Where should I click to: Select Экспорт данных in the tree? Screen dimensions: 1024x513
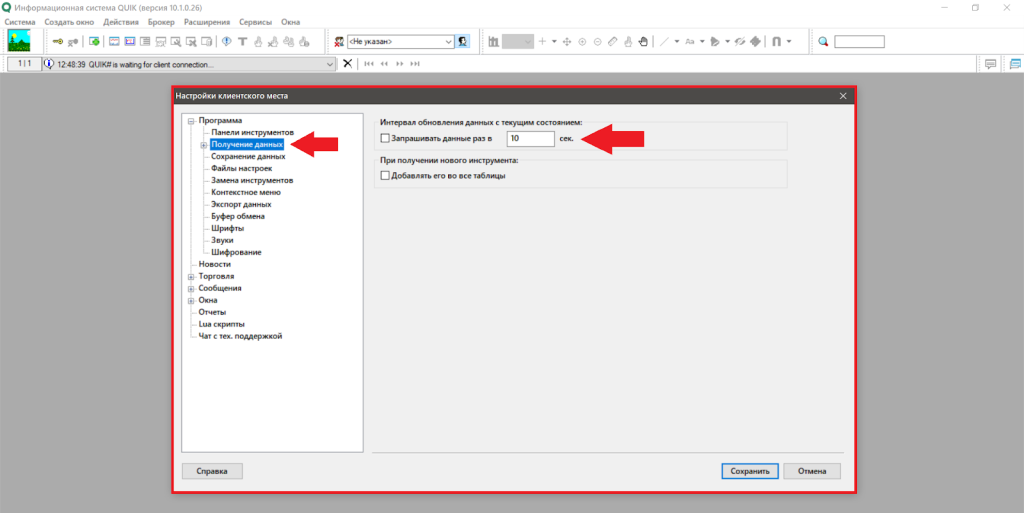click(241, 204)
